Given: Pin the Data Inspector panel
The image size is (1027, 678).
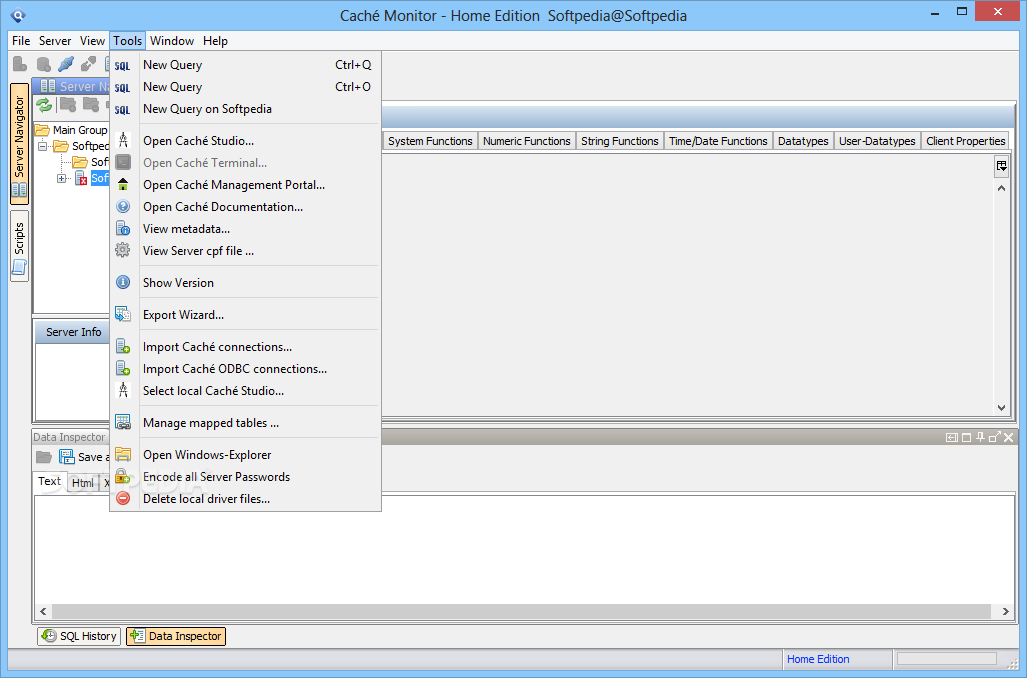Looking at the screenshot, I should tap(980, 437).
